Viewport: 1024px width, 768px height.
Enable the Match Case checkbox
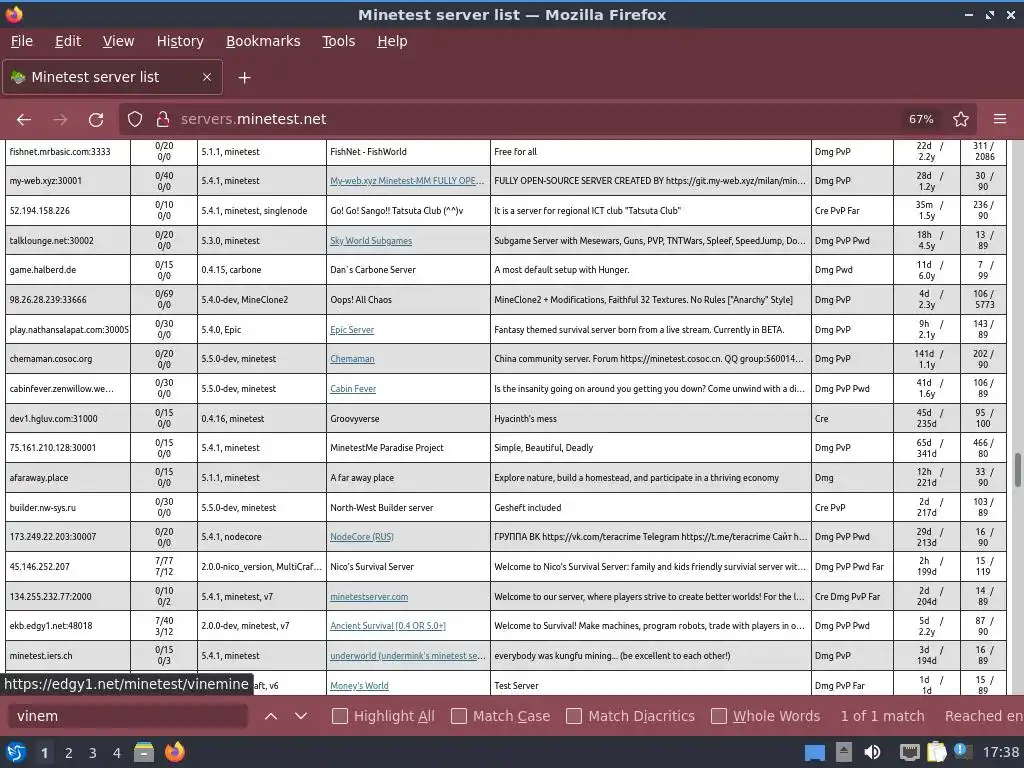tap(459, 716)
